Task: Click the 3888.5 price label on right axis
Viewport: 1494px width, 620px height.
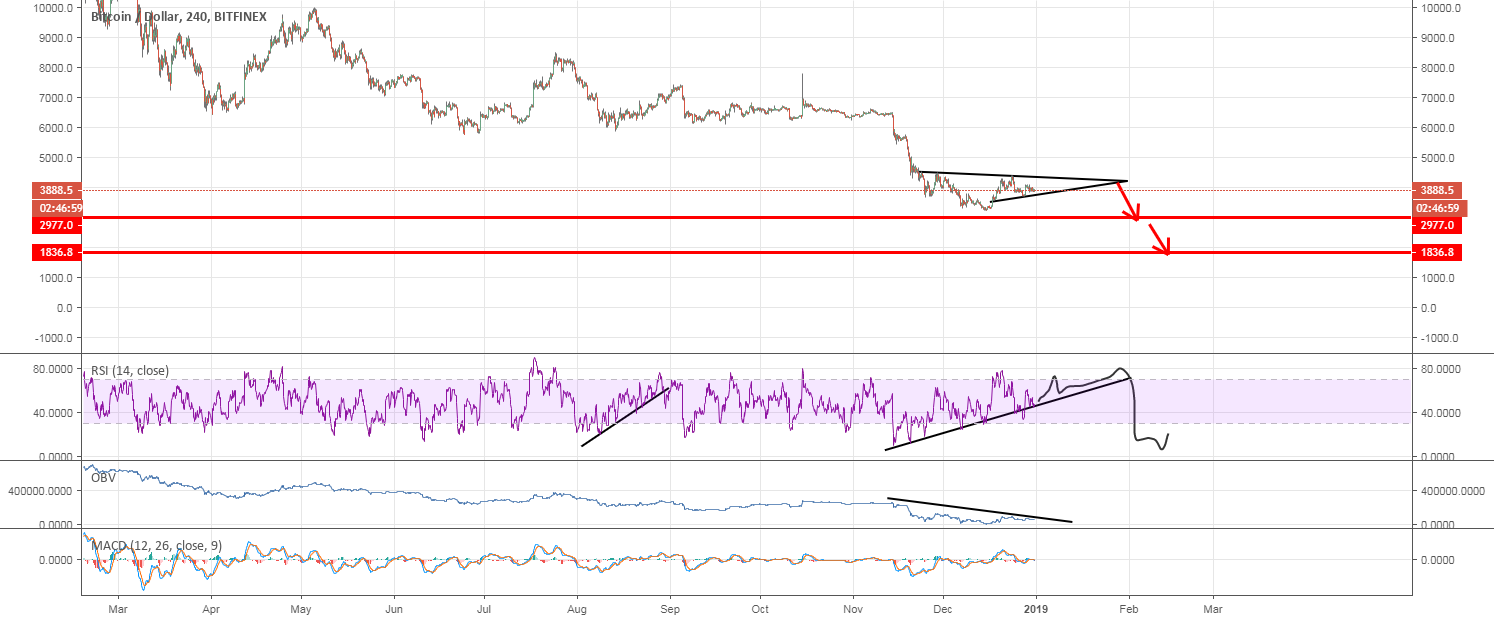Action: pos(1437,189)
